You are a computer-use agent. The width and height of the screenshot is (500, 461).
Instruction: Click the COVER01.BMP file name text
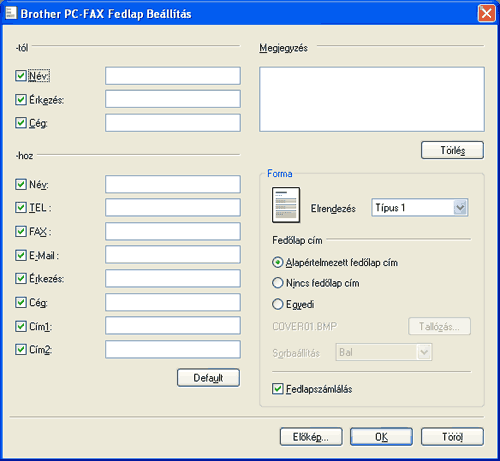pyautogui.click(x=304, y=326)
